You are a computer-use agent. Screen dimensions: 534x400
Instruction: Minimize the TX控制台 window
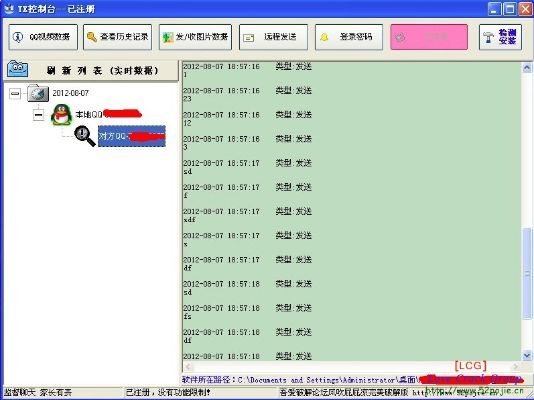[494, 9]
